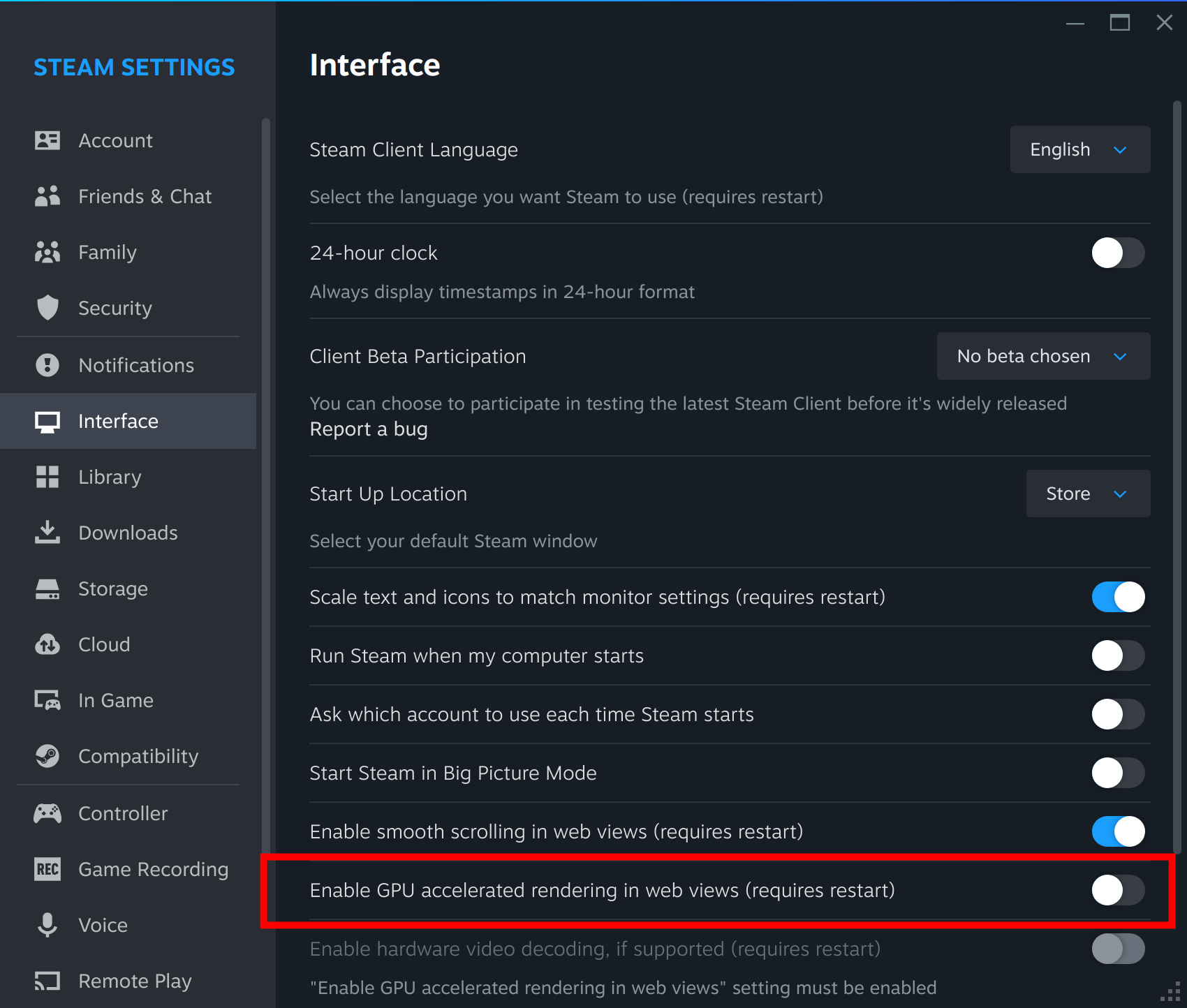Image resolution: width=1187 pixels, height=1008 pixels.
Task: Turn off smooth scrolling in web views
Action: pyautogui.click(x=1118, y=831)
